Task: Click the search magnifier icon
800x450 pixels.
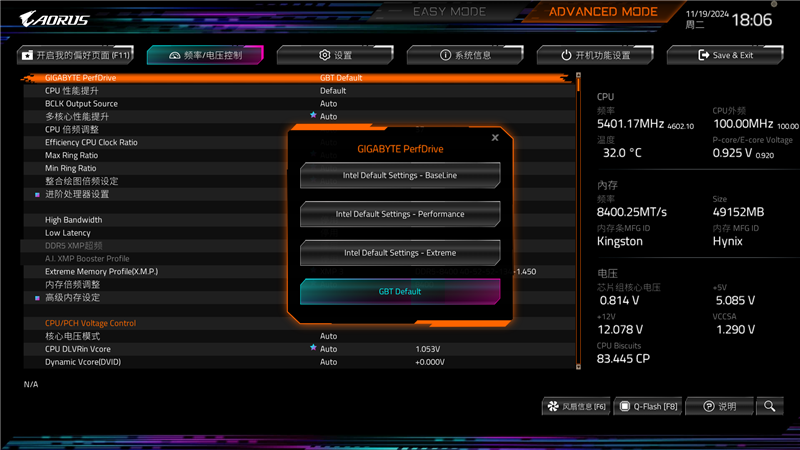Action: (769, 406)
